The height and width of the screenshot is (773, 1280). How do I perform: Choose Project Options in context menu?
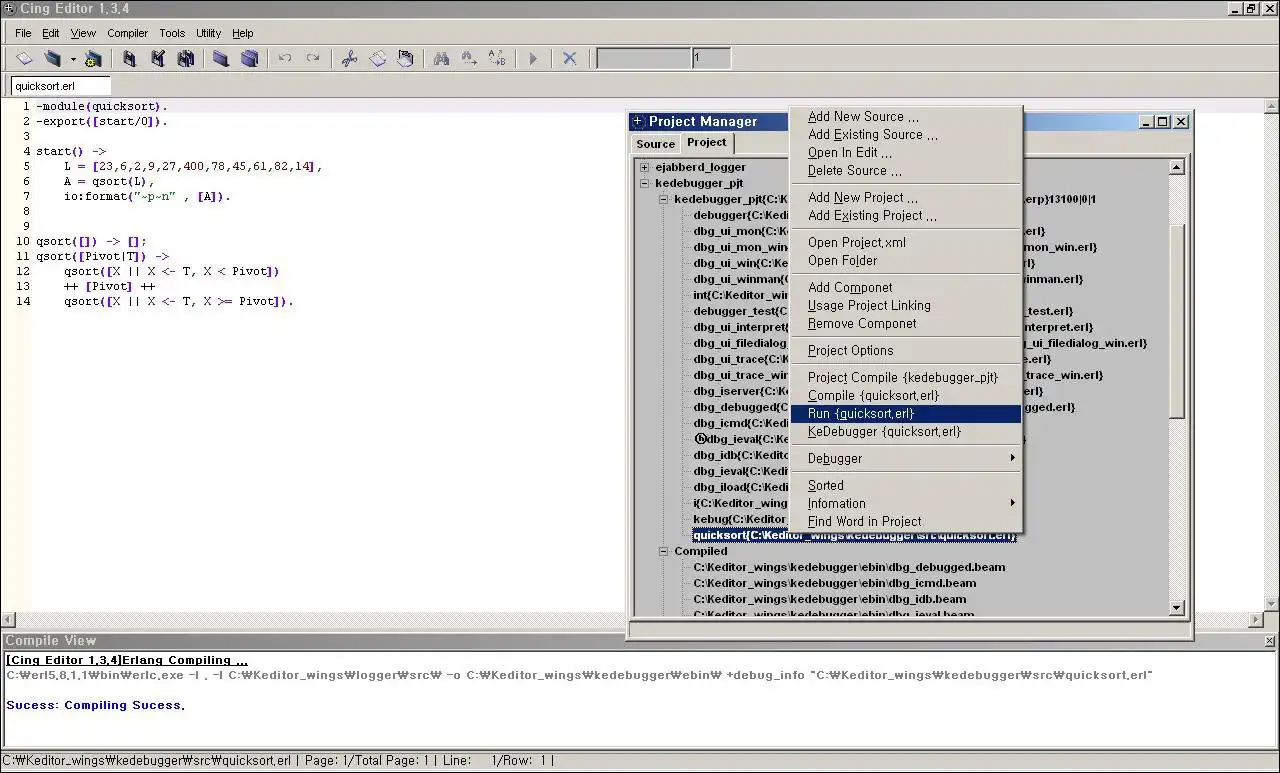(850, 351)
